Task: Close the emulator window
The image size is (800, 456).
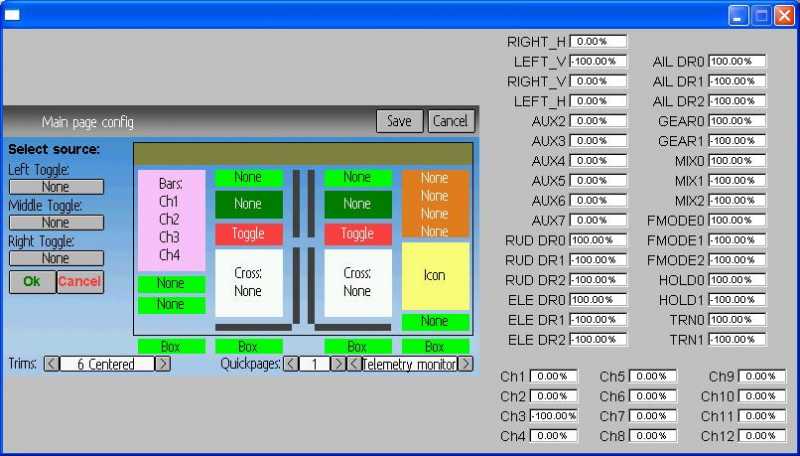Action: (784, 16)
